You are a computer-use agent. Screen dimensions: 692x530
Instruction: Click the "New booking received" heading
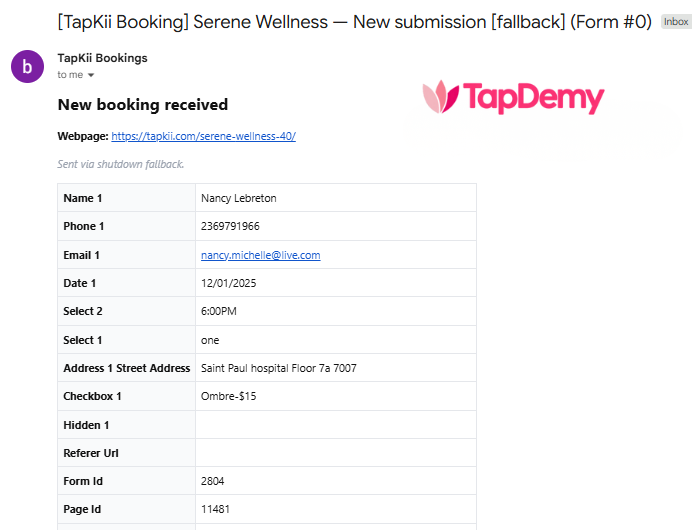click(x=143, y=104)
